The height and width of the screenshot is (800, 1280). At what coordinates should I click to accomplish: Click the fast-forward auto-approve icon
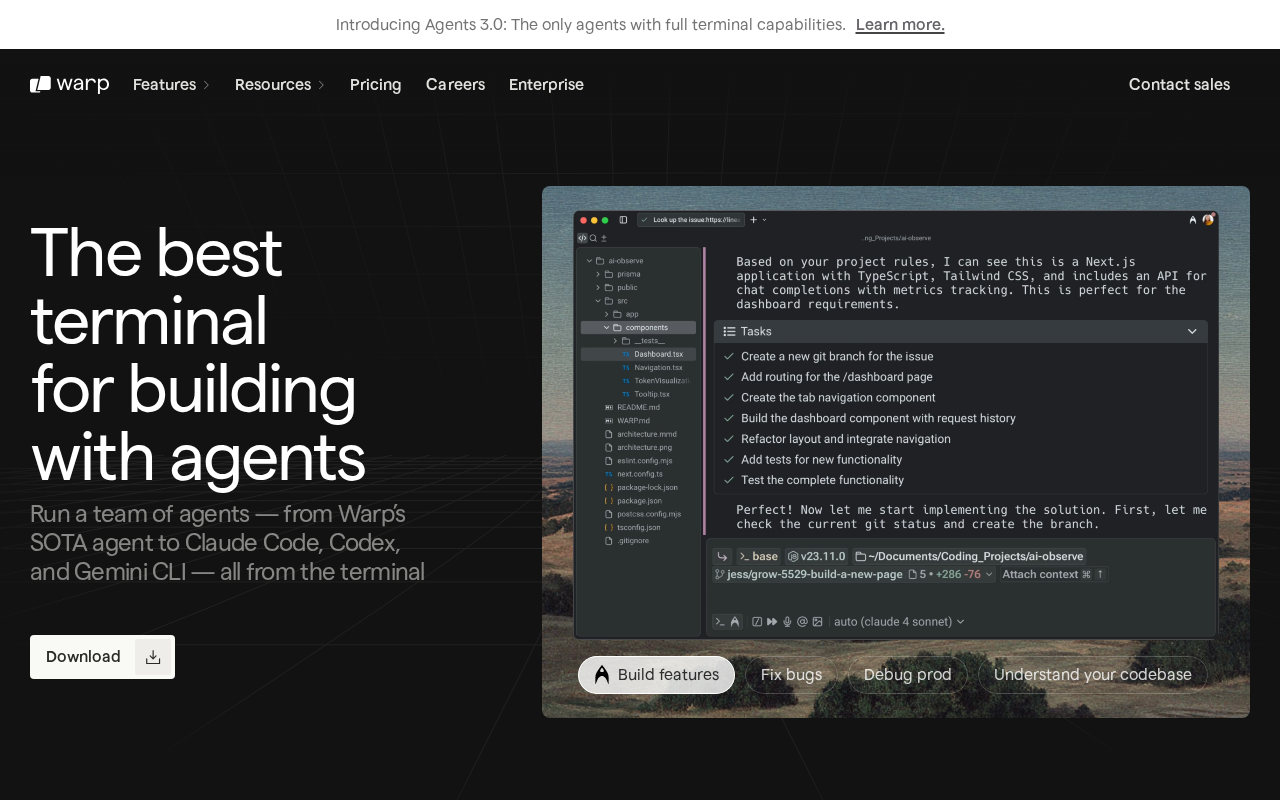[x=772, y=622]
